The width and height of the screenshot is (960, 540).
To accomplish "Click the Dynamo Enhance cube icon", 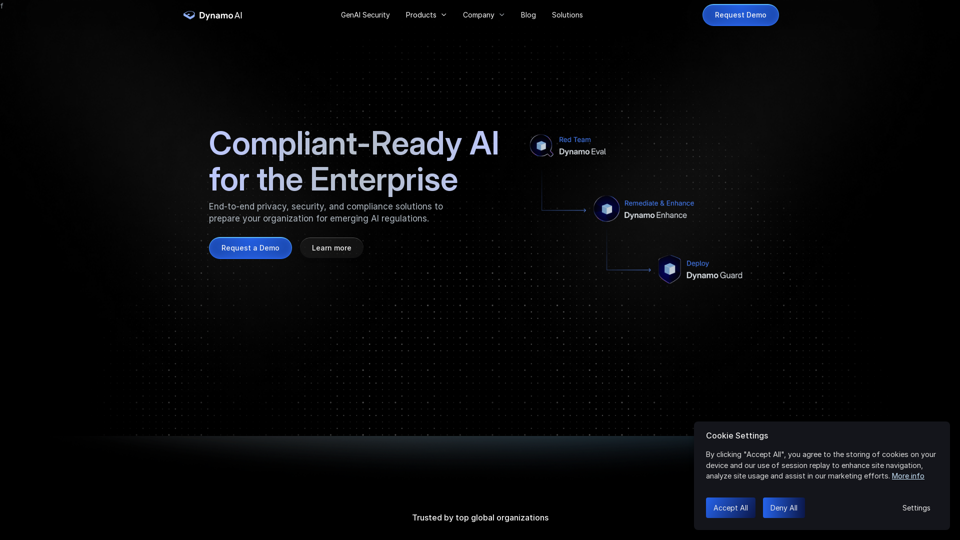I will tap(606, 209).
